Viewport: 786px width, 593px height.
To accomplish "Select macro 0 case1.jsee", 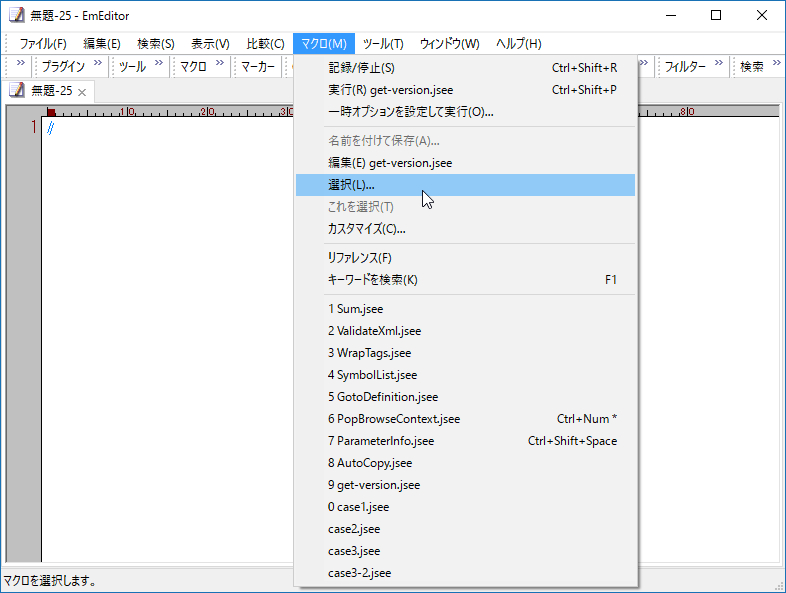I will [465, 507].
